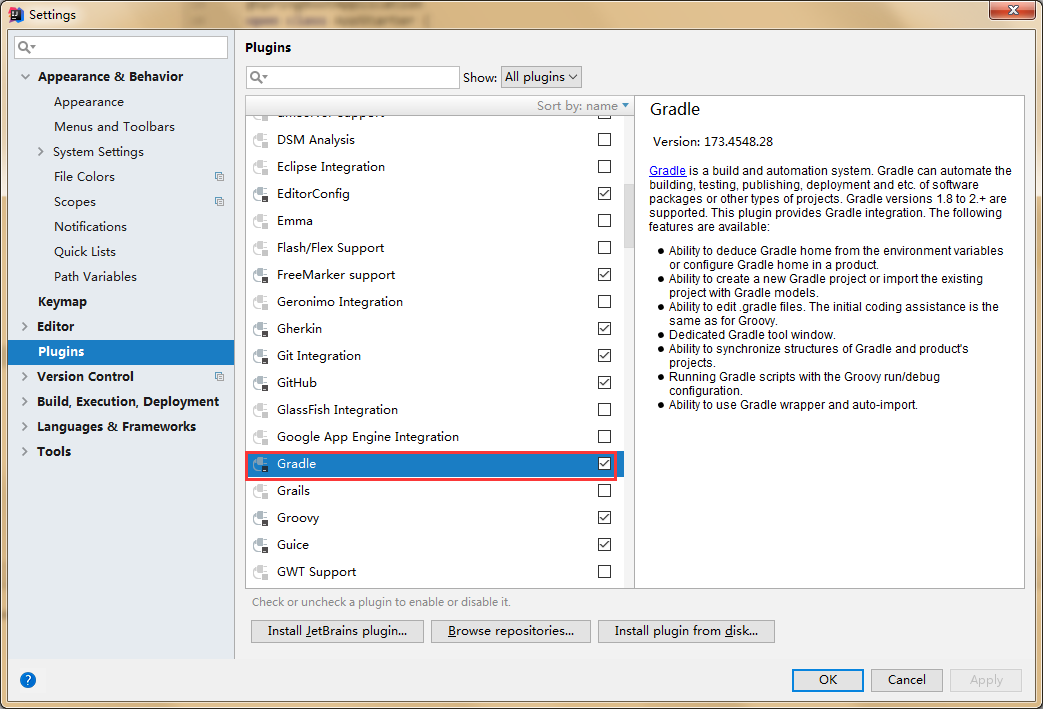
Task: Focus the plugins search field
Action: click(x=353, y=77)
